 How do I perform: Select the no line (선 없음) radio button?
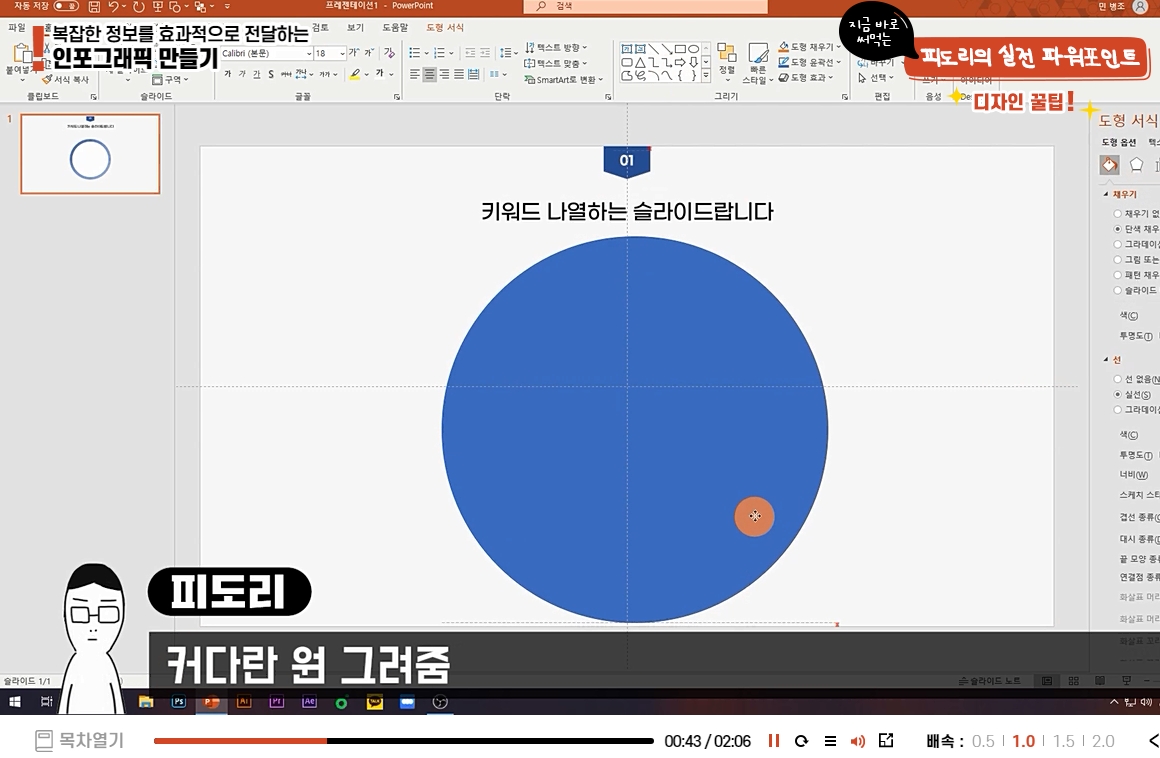coord(1117,379)
